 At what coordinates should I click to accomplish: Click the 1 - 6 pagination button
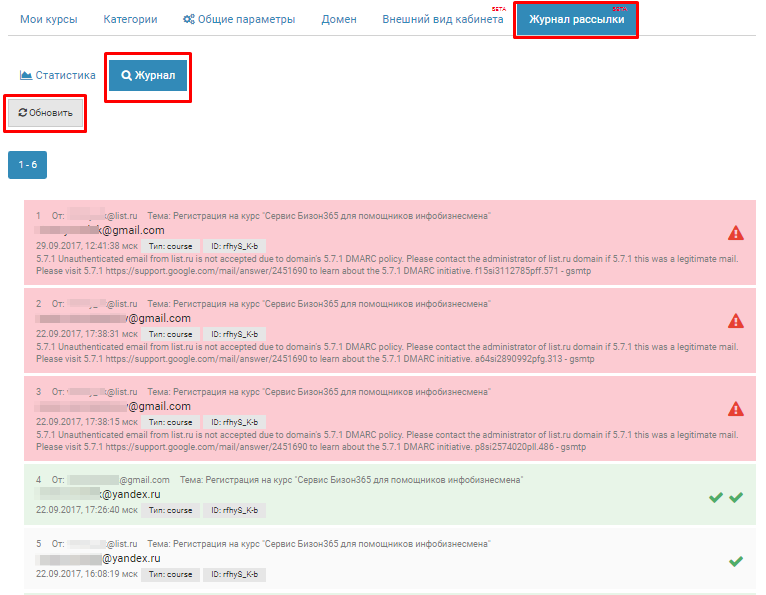coord(27,165)
